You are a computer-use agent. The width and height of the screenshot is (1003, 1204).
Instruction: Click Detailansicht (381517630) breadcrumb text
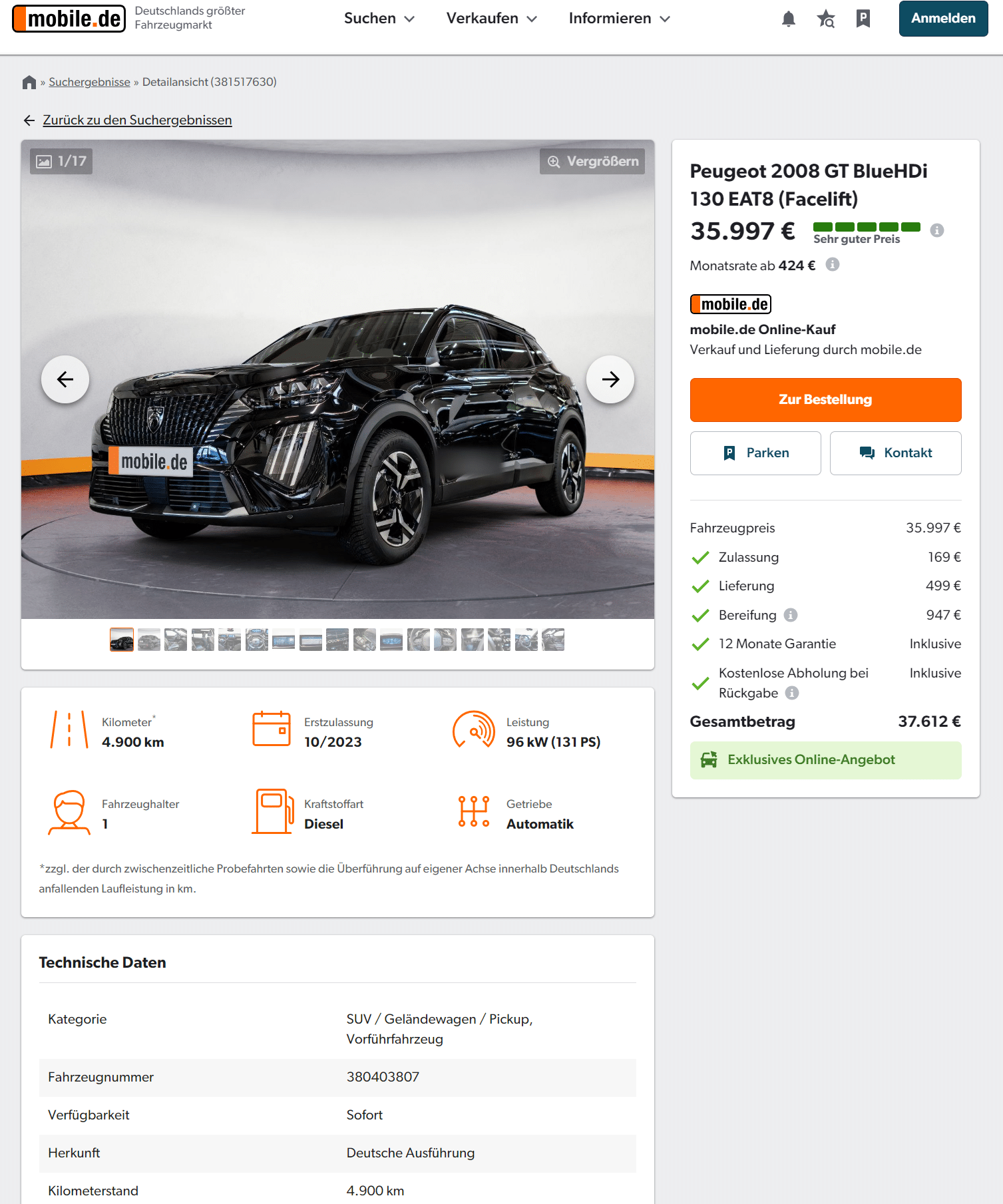tap(210, 83)
